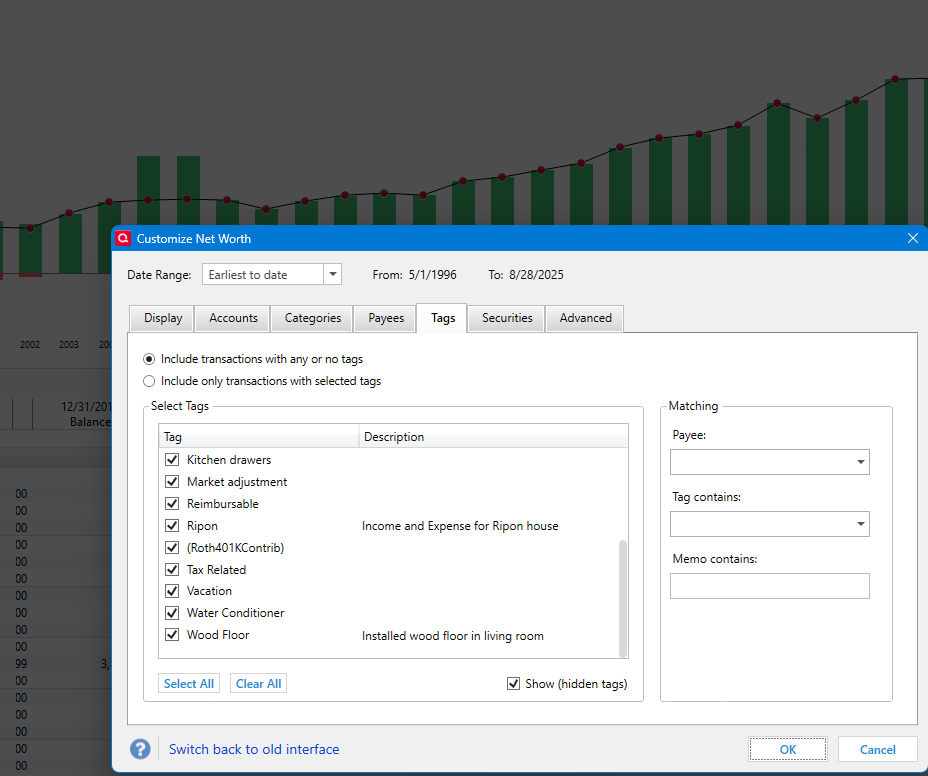Image resolution: width=928 pixels, height=776 pixels.
Task: Uncheck the Ripon tag checkbox
Action: [172, 525]
